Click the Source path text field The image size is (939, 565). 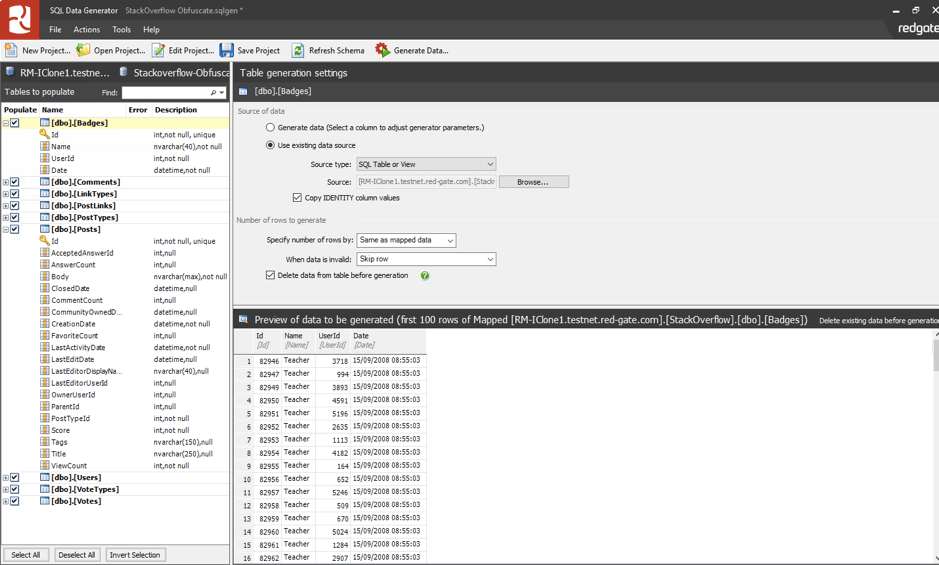click(426, 182)
